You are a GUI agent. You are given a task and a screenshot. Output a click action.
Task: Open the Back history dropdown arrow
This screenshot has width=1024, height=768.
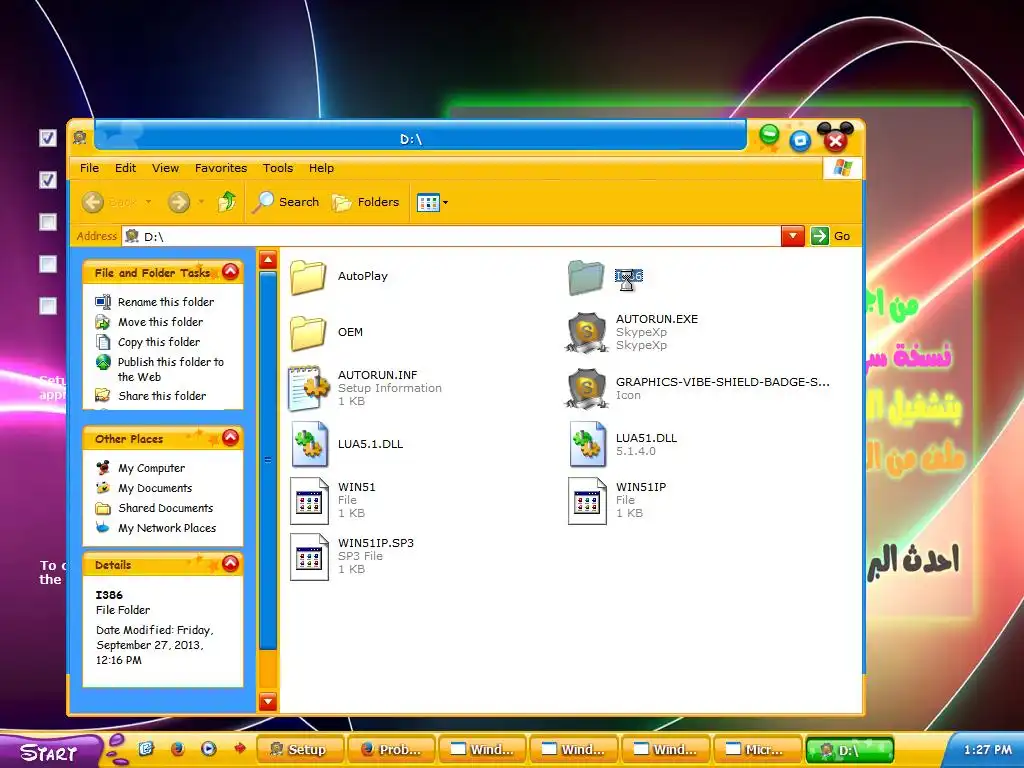(148, 202)
